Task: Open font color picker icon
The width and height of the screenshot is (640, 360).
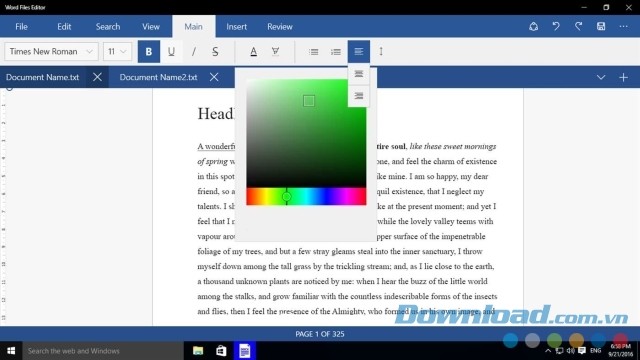Action: pos(253,51)
